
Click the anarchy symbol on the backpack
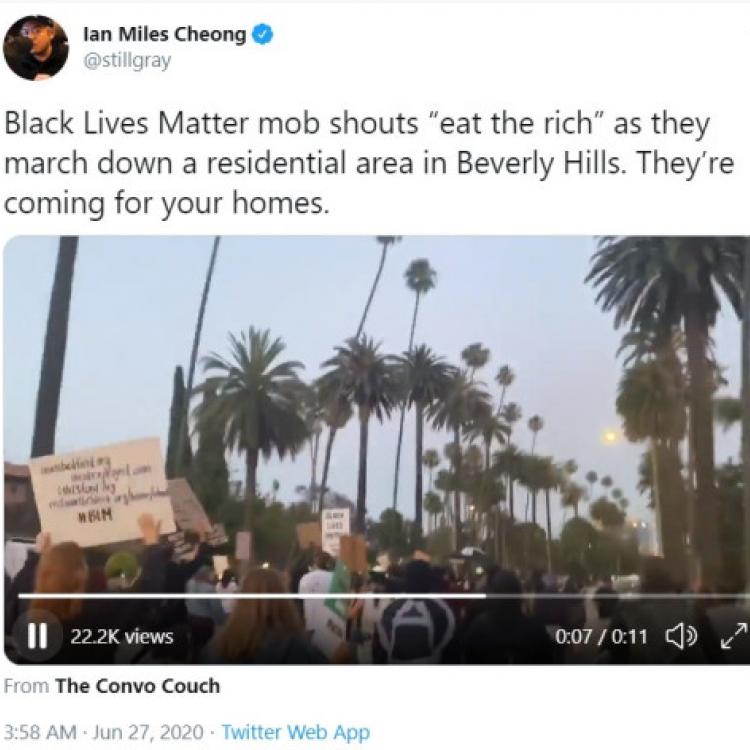413,624
